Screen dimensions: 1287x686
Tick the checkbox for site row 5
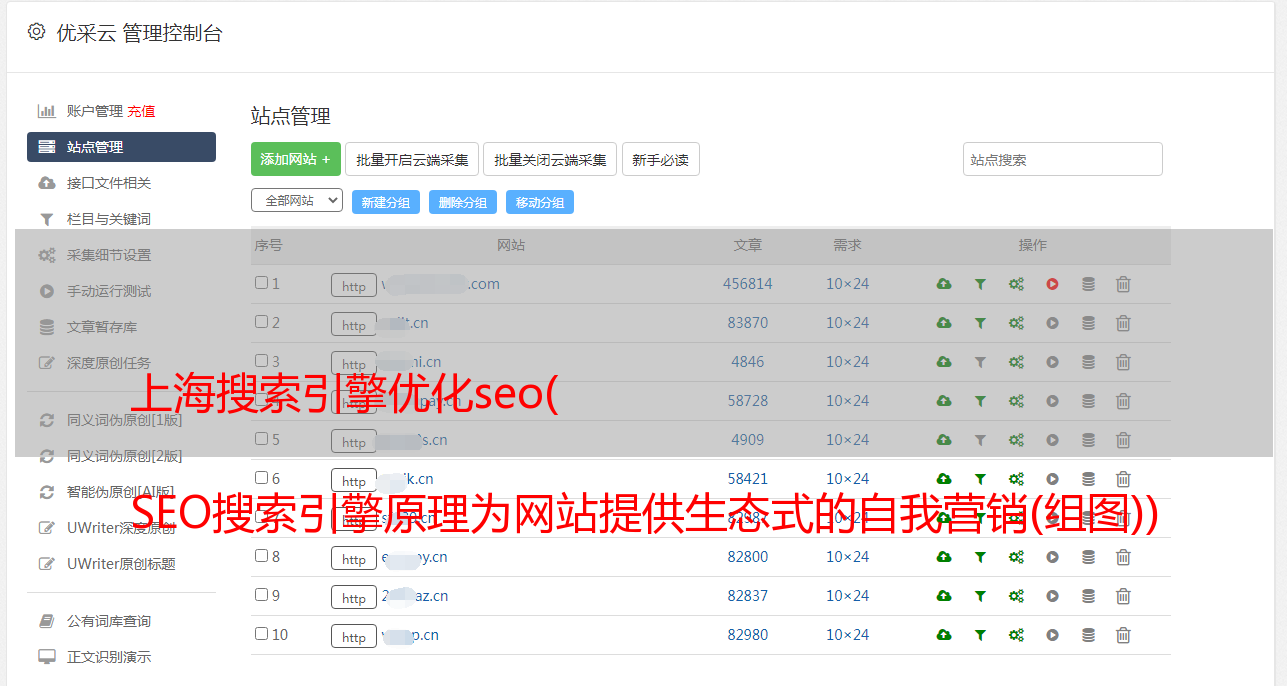coord(261,439)
